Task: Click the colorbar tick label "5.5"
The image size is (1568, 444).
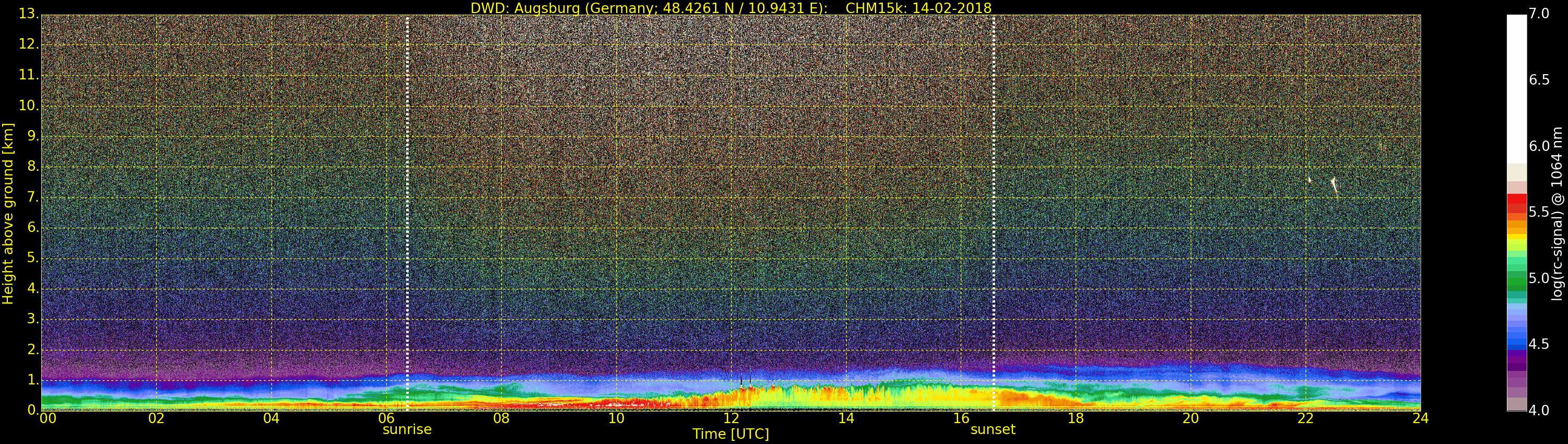Action: (x=1539, y=212)
